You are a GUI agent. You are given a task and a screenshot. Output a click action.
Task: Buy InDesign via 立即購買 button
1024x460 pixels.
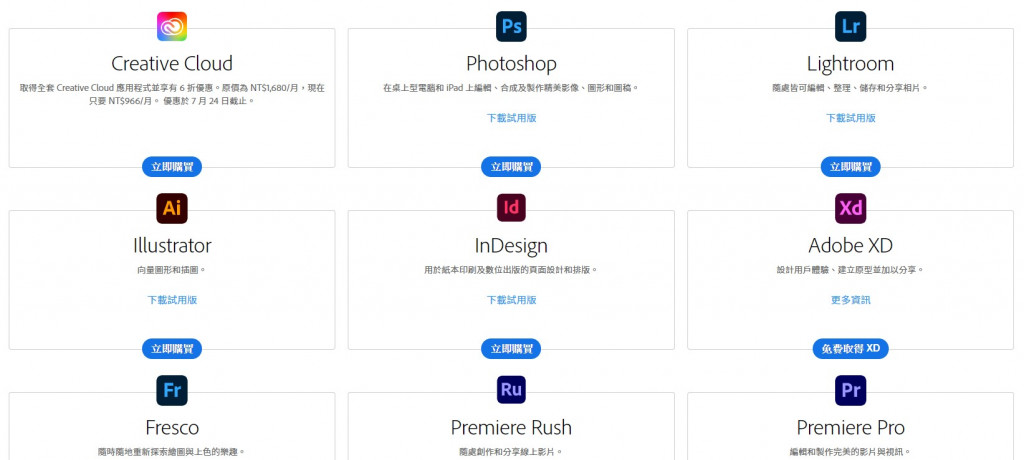tap(511, 348)
